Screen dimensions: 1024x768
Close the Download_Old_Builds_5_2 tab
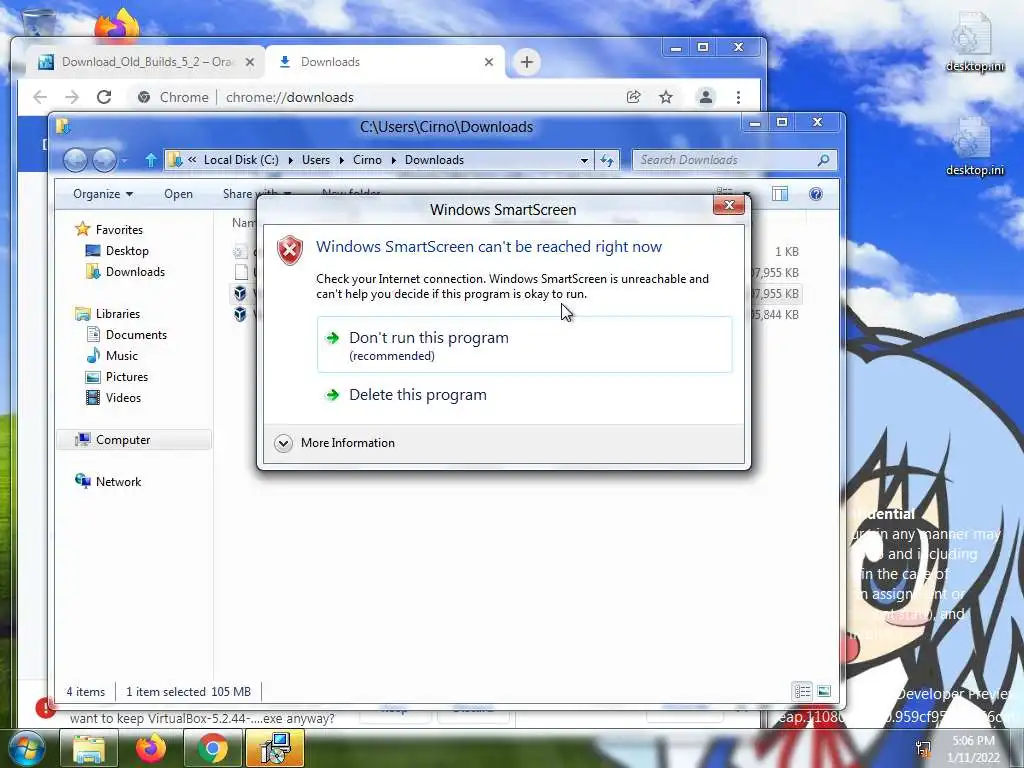pos(249,62)
